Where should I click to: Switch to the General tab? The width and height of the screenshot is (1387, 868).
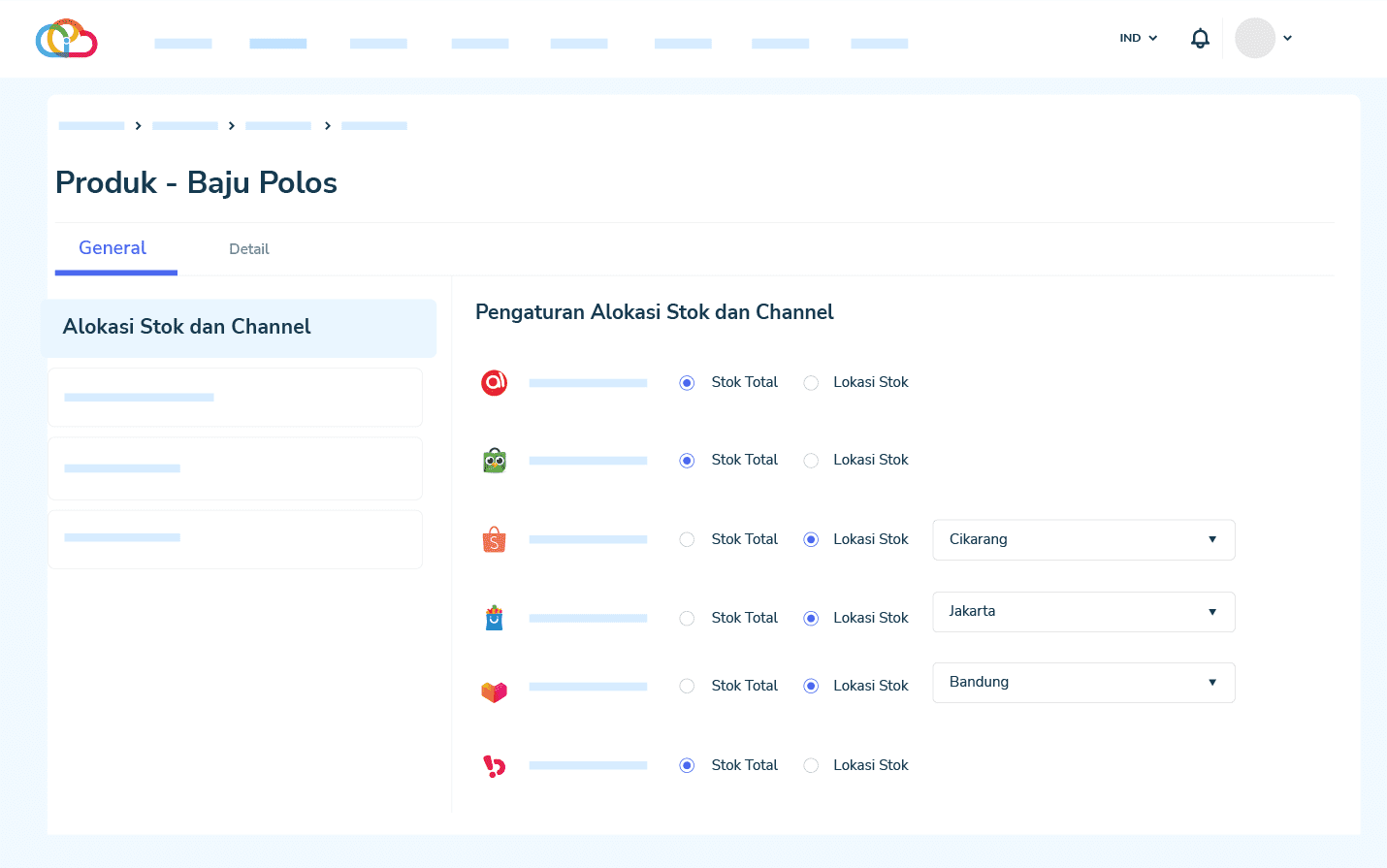(x=113, y=248)
